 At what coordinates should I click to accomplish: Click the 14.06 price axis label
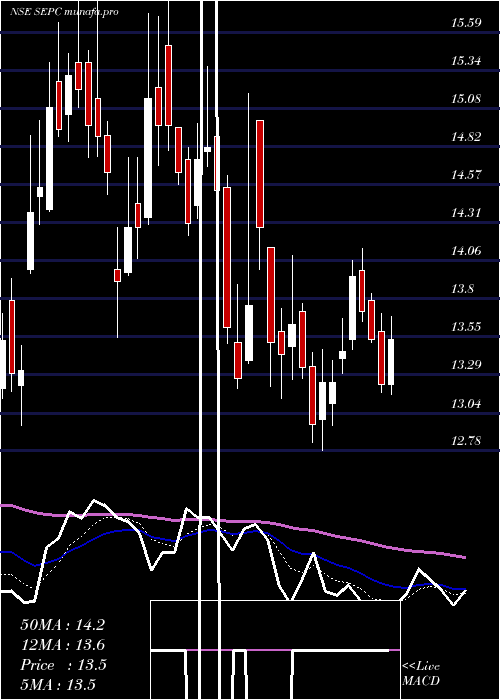466,251
